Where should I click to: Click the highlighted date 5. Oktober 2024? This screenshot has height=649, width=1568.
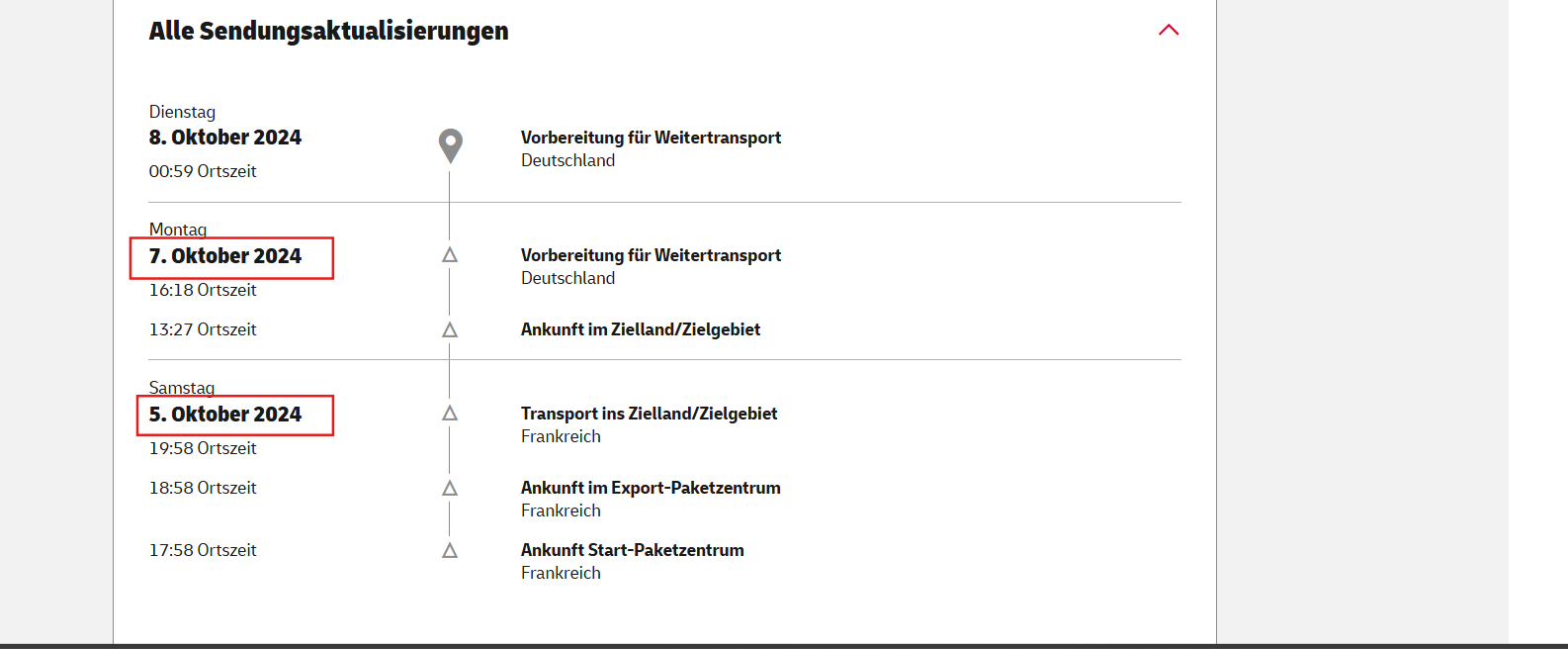(225, 415)
